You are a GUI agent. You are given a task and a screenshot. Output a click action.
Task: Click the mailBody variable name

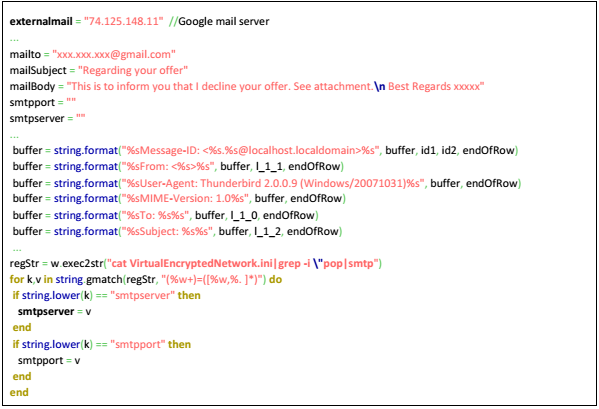tap(32, 87)
